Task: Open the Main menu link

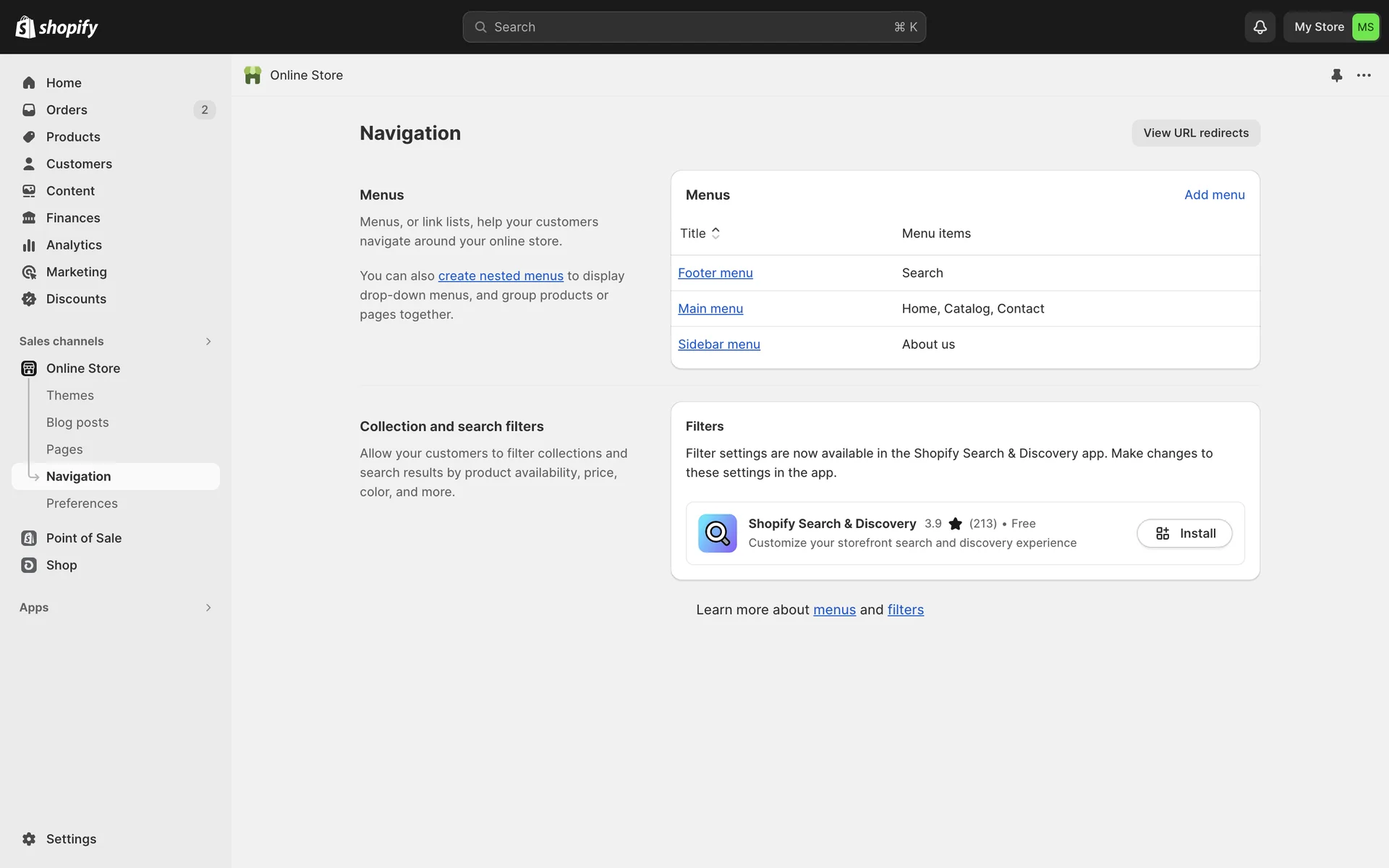Action: [710, 309]
